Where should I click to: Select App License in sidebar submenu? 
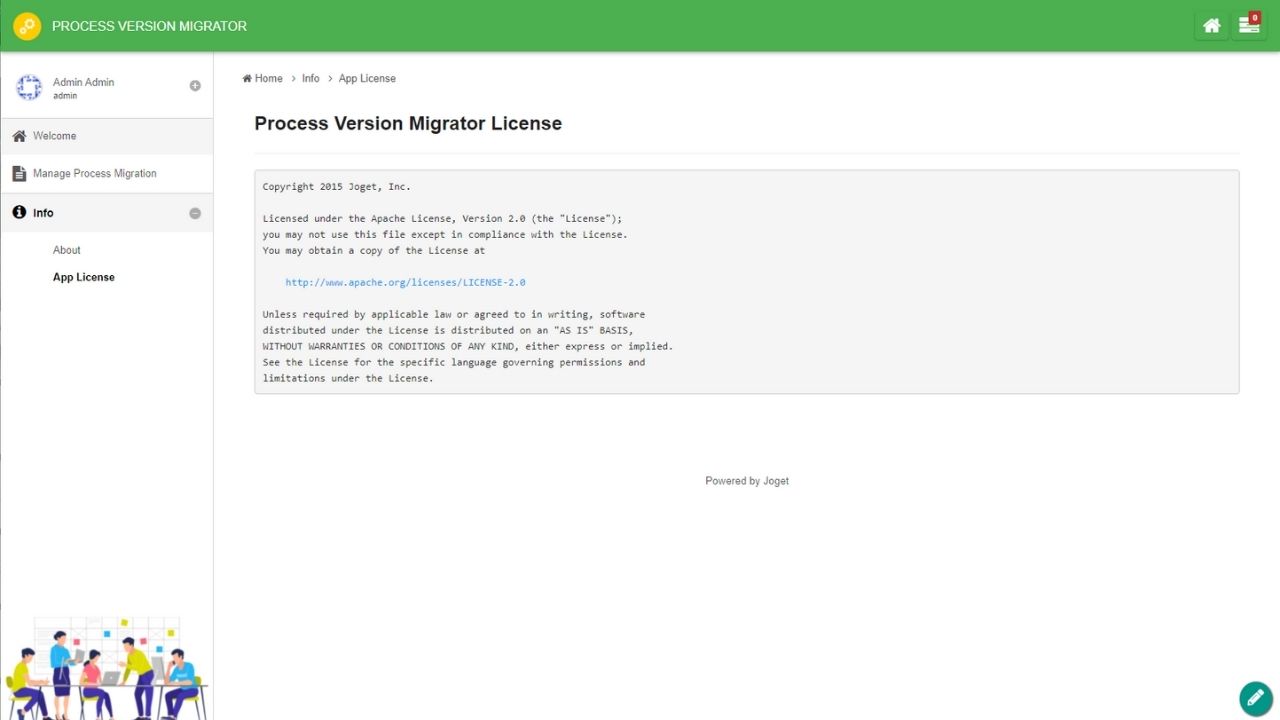84,277
